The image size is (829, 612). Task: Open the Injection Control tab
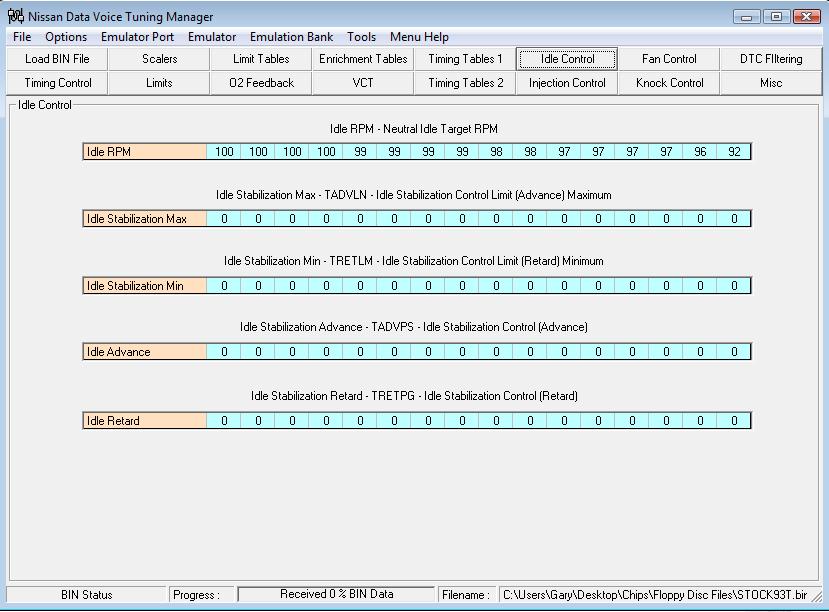point(567,83)
